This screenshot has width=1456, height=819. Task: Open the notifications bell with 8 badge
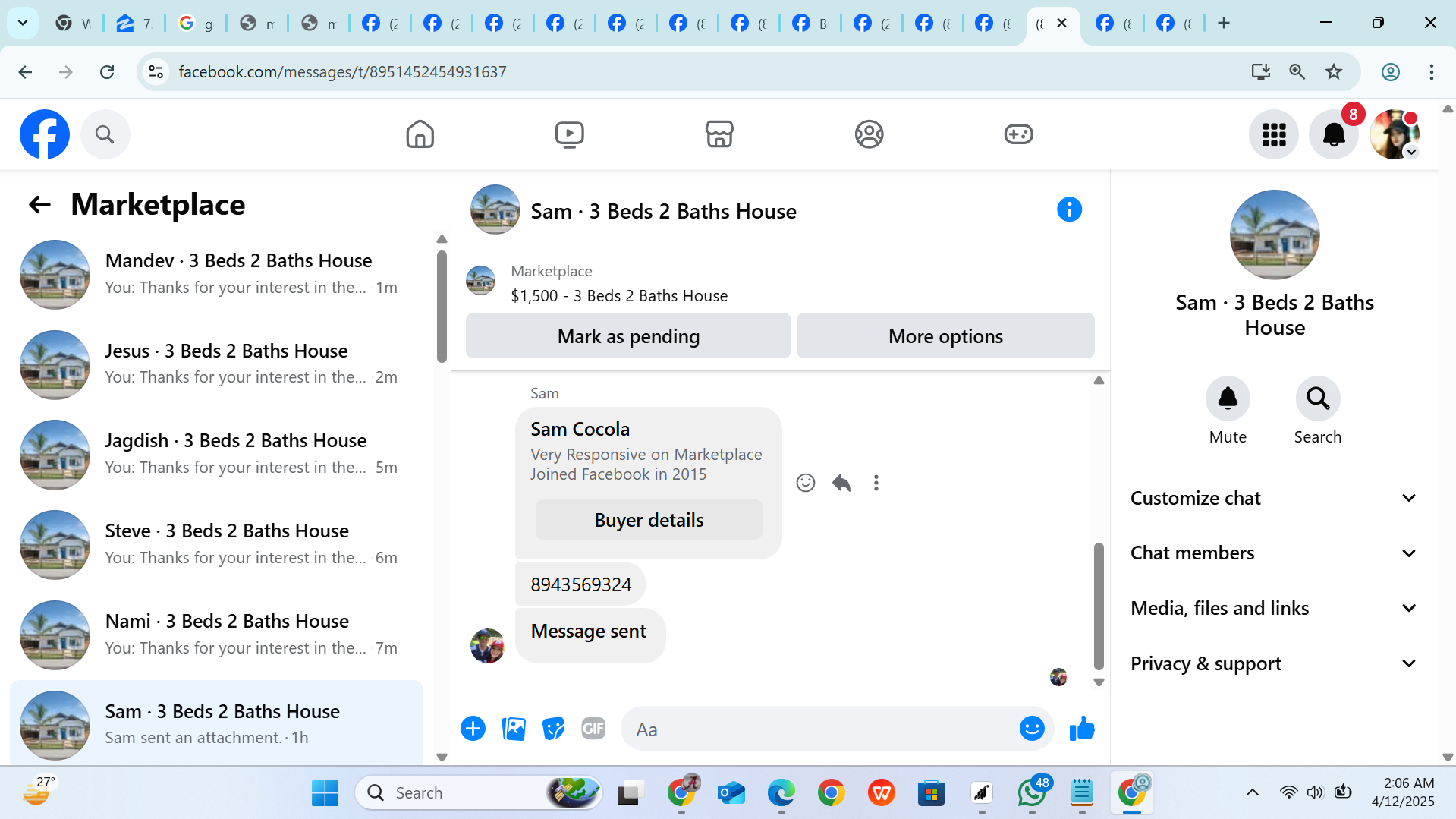point(1334,134)
